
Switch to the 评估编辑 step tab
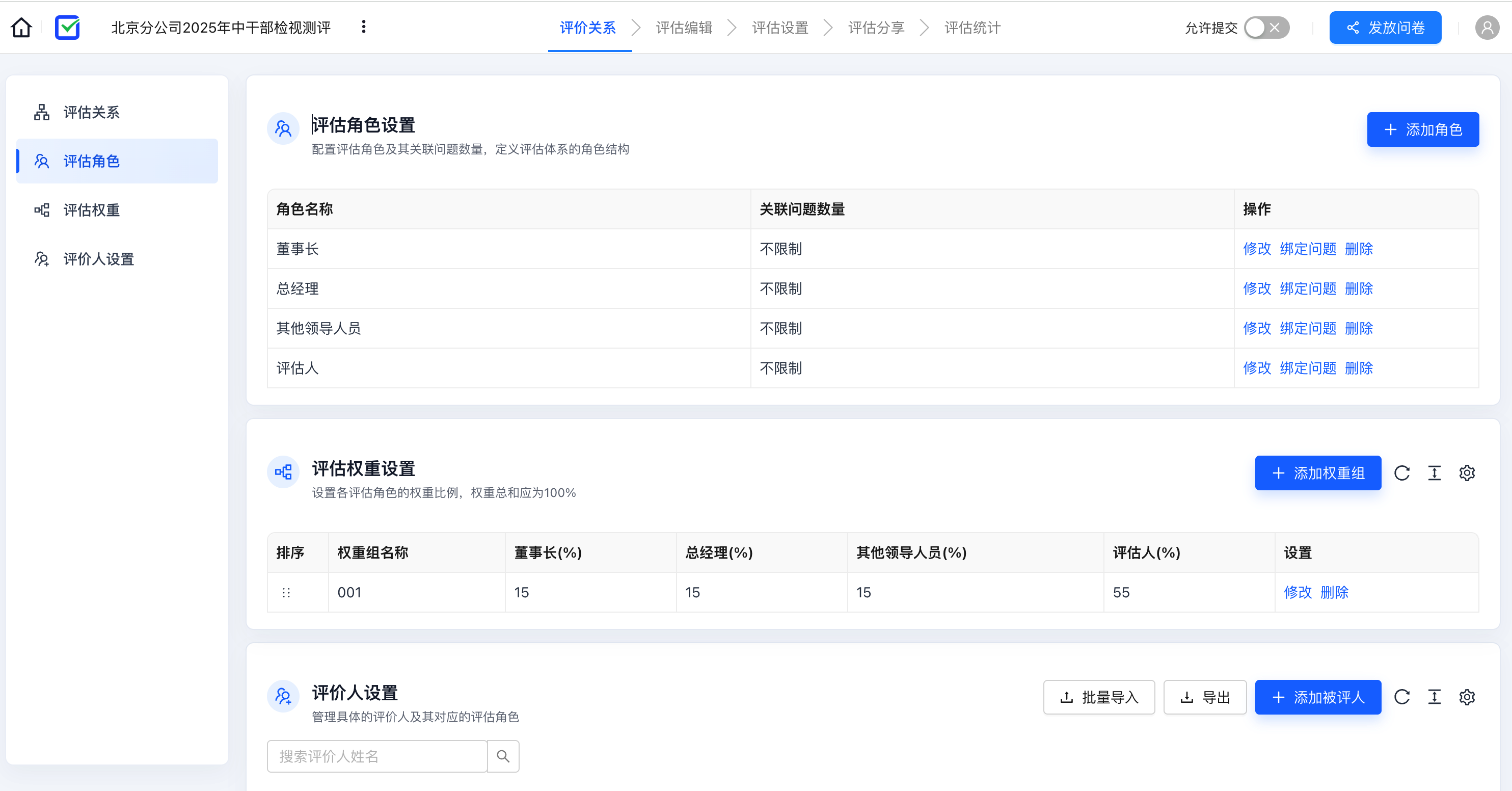pos(684,28)
